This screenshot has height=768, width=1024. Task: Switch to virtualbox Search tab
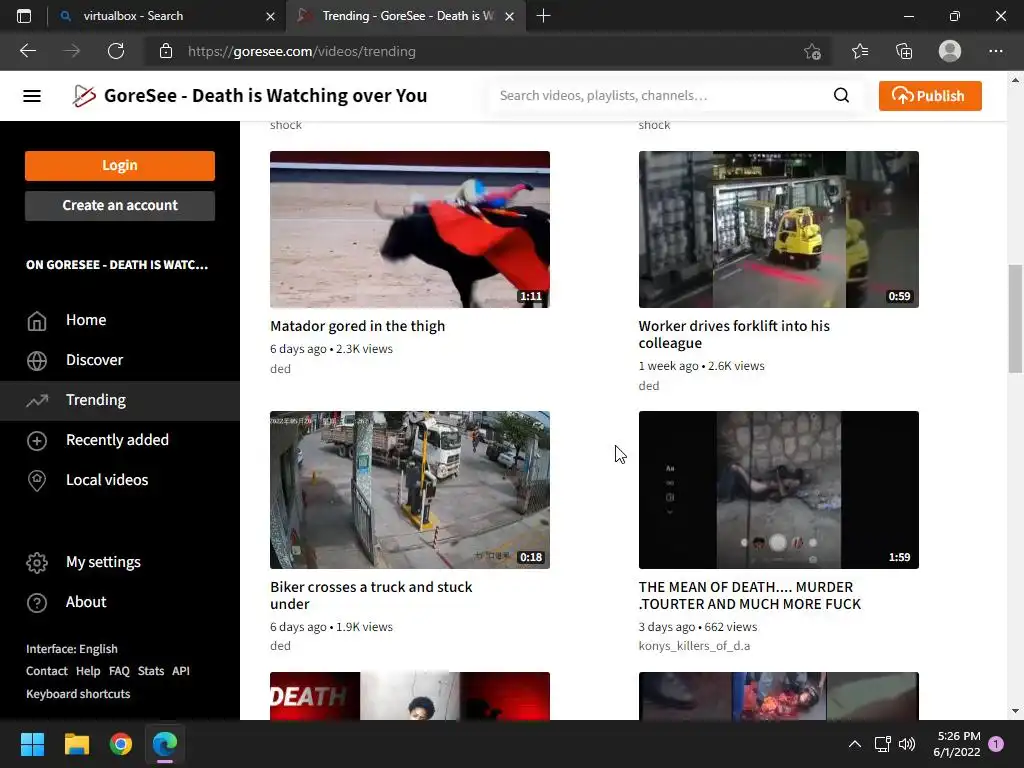[x=167, y=16]
